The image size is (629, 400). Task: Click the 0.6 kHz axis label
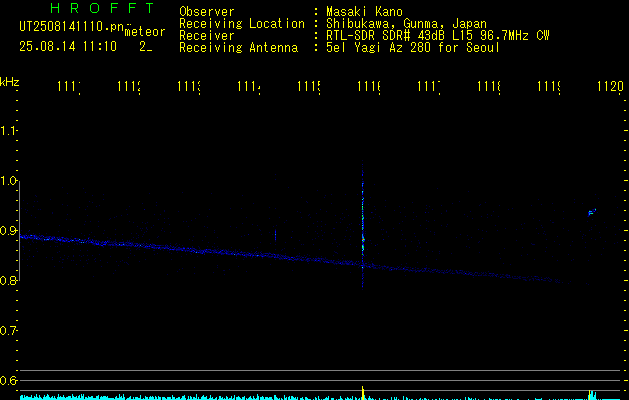pos(8,380)
